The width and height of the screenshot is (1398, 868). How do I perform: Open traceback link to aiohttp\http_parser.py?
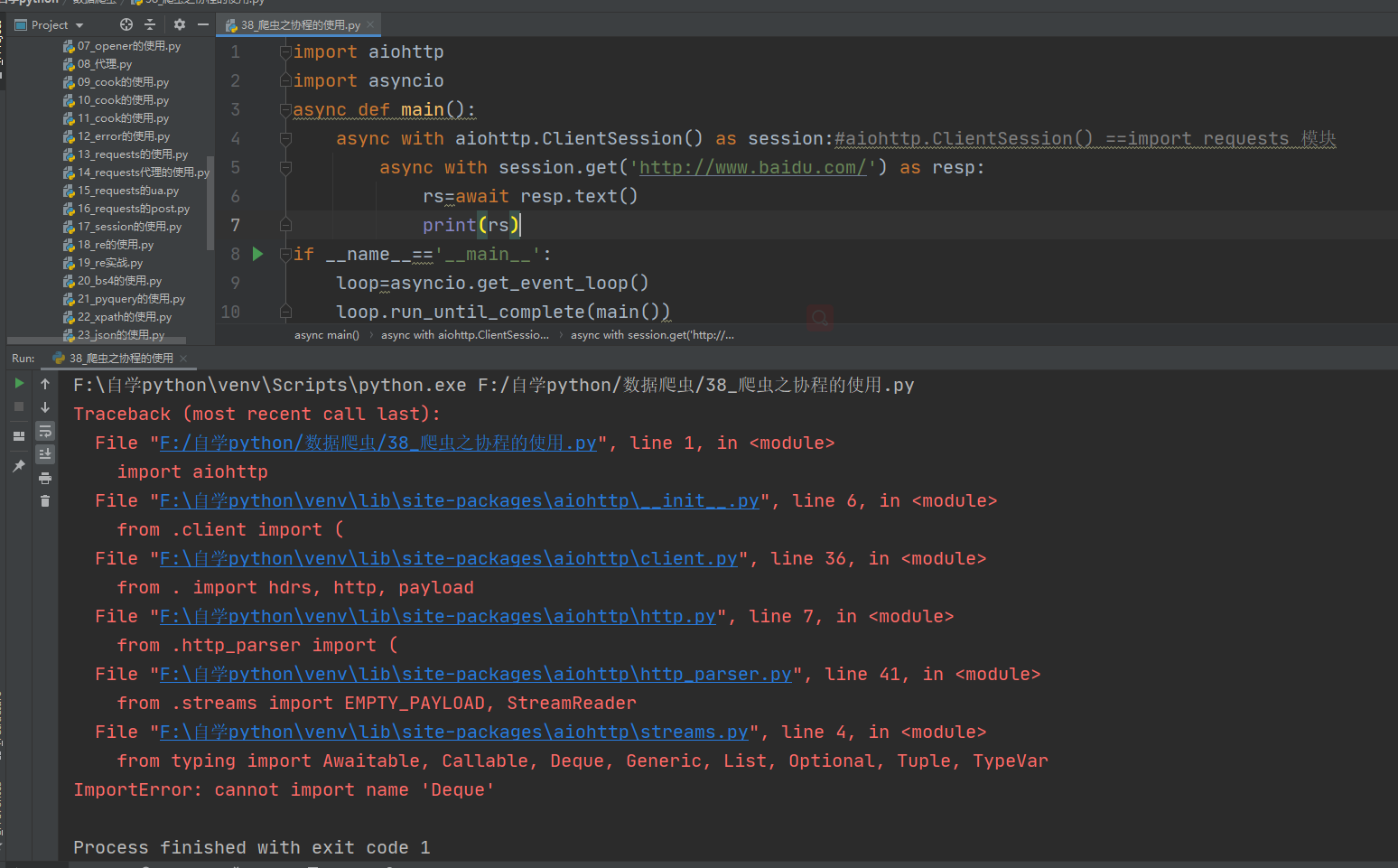[x=476, y=674]
